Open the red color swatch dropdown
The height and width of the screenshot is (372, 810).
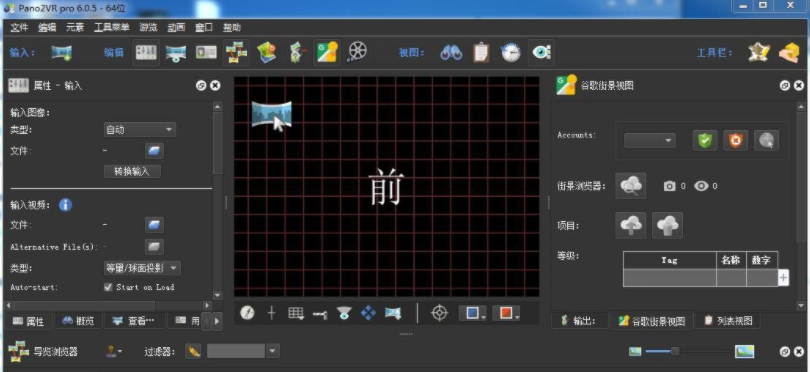(506, 313)
